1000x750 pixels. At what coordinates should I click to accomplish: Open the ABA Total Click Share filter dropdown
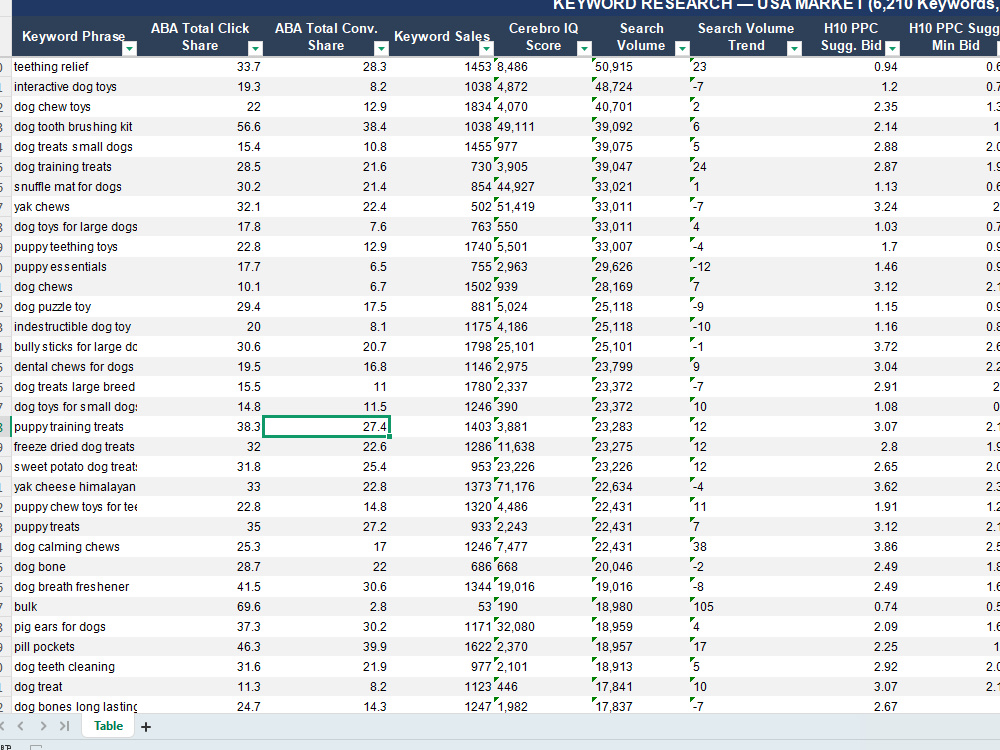pos(255,48)
